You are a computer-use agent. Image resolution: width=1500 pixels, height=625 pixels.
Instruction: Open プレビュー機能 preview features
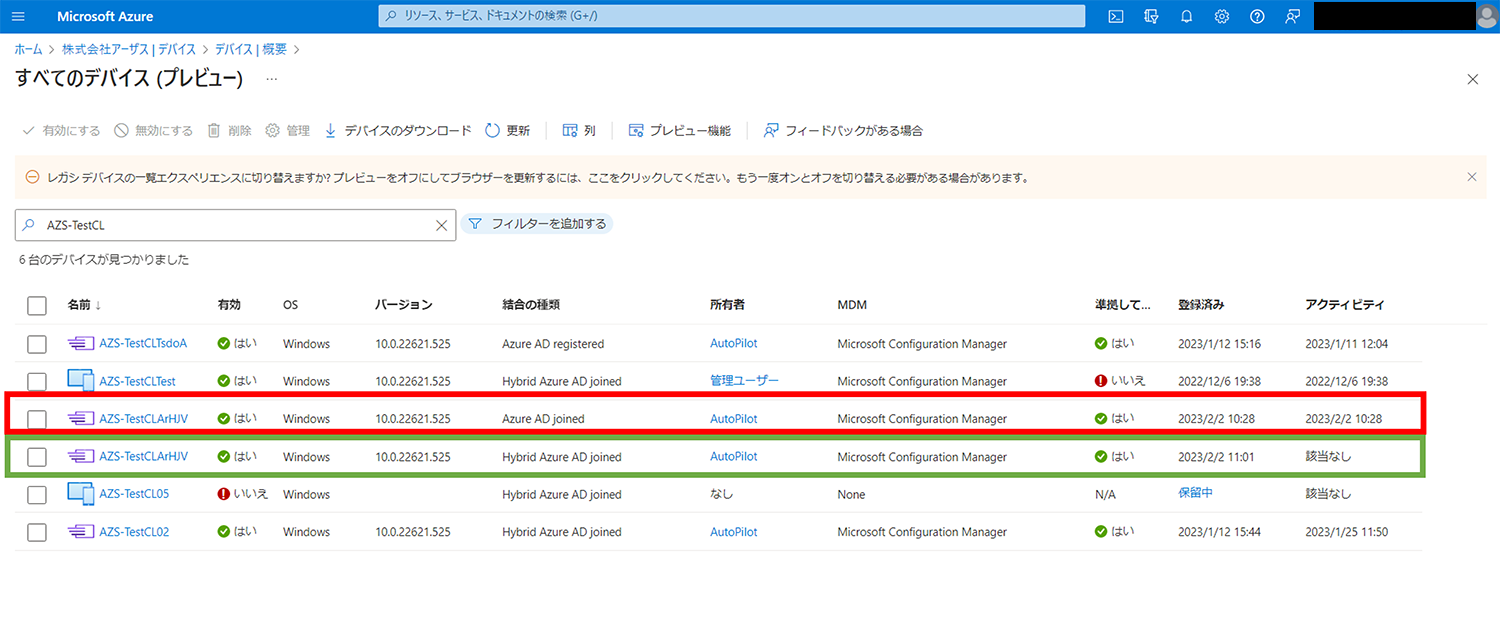click(679, 131)
